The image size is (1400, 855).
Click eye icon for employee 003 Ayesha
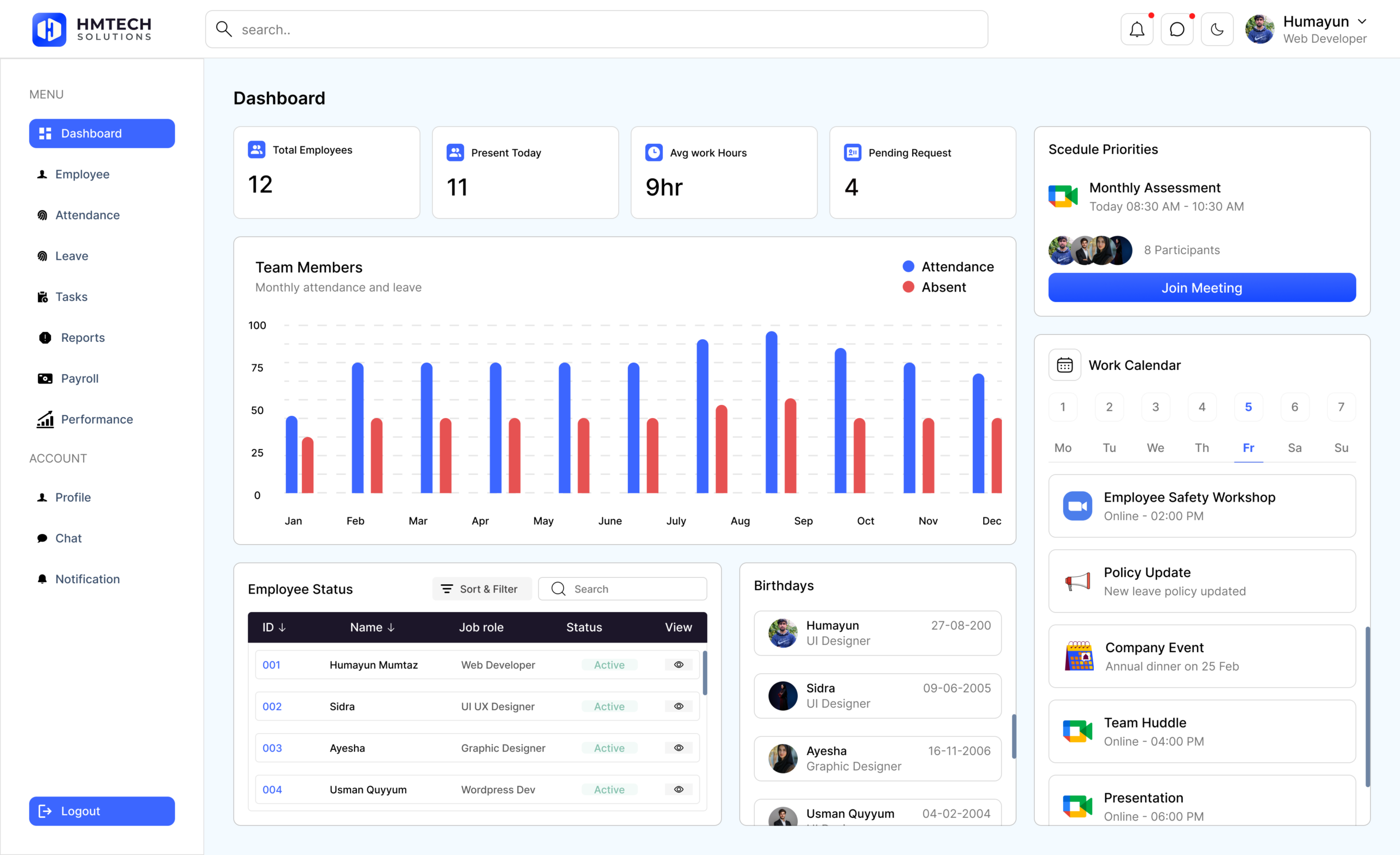(x=679, y=748)
